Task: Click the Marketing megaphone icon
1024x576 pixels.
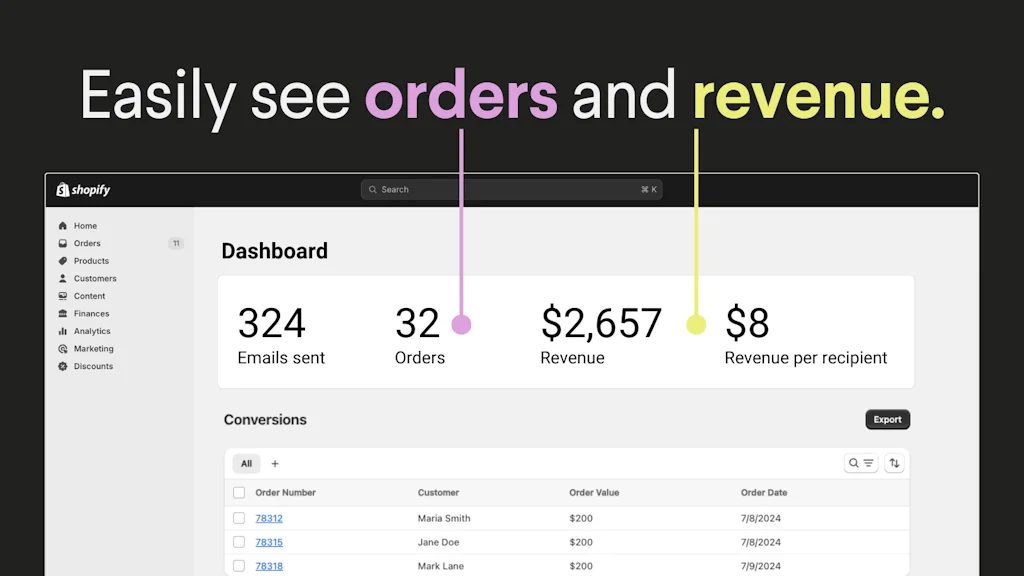Action: [63, 348]
